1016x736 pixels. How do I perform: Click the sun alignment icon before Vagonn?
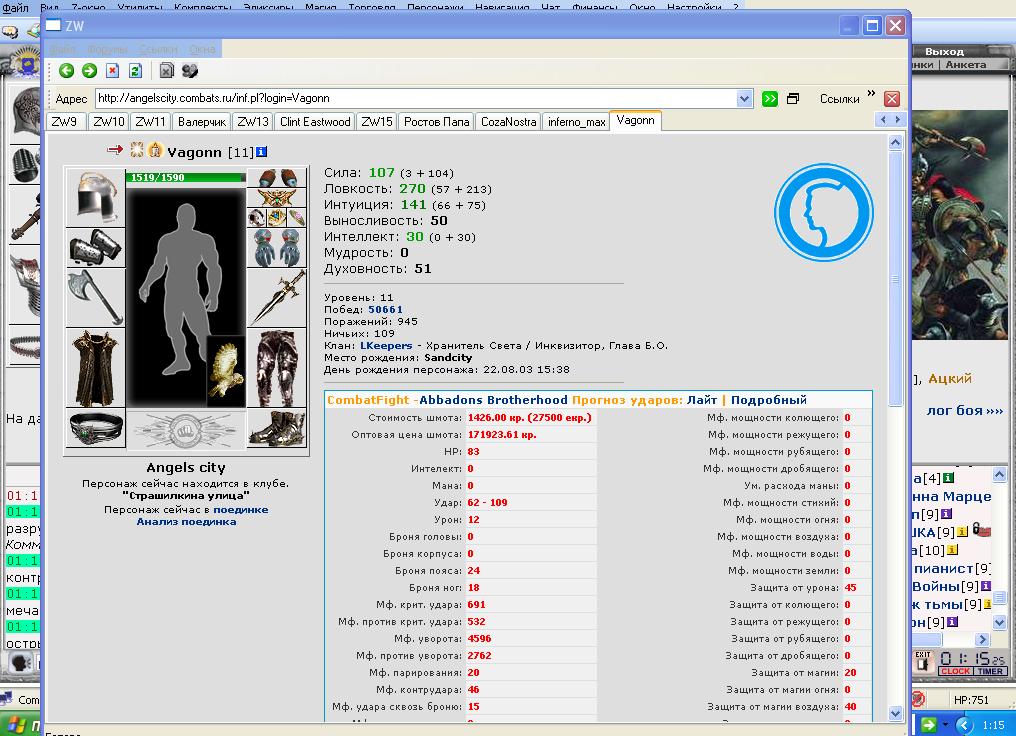click(x=137, y=150)
